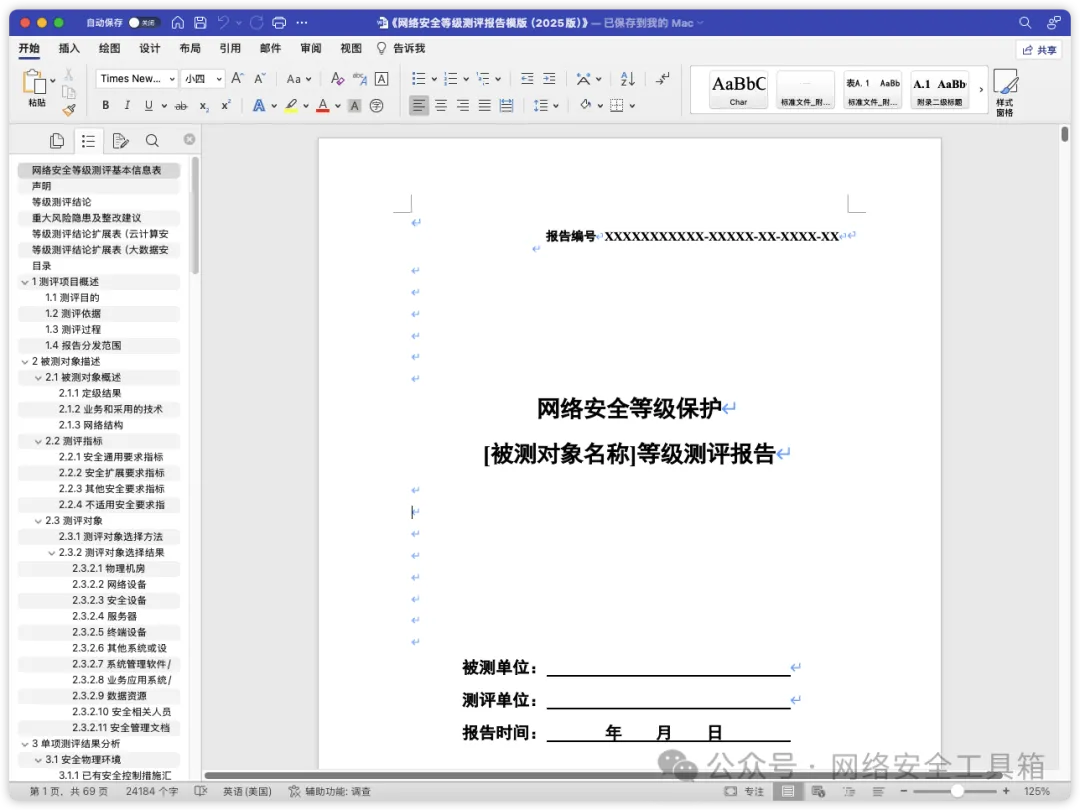This screenshot has height=810, width=1080.
Task: Select the page thumbnails icon in sidebar
Action: click(57, 140)
